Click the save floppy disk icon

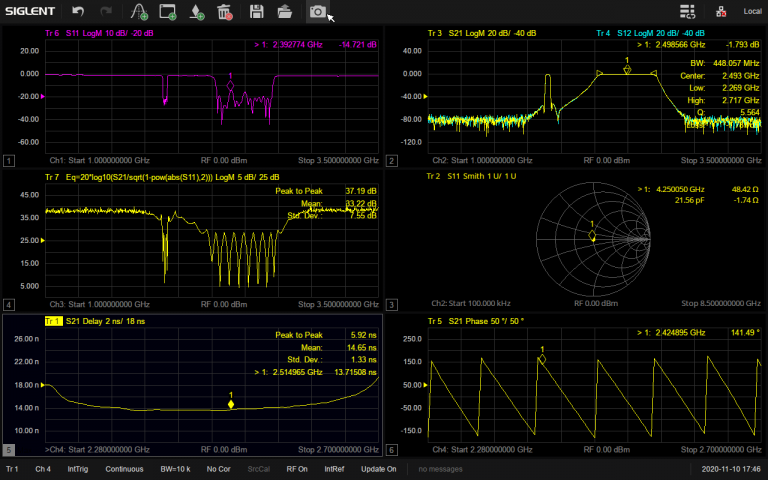point(257,12)
